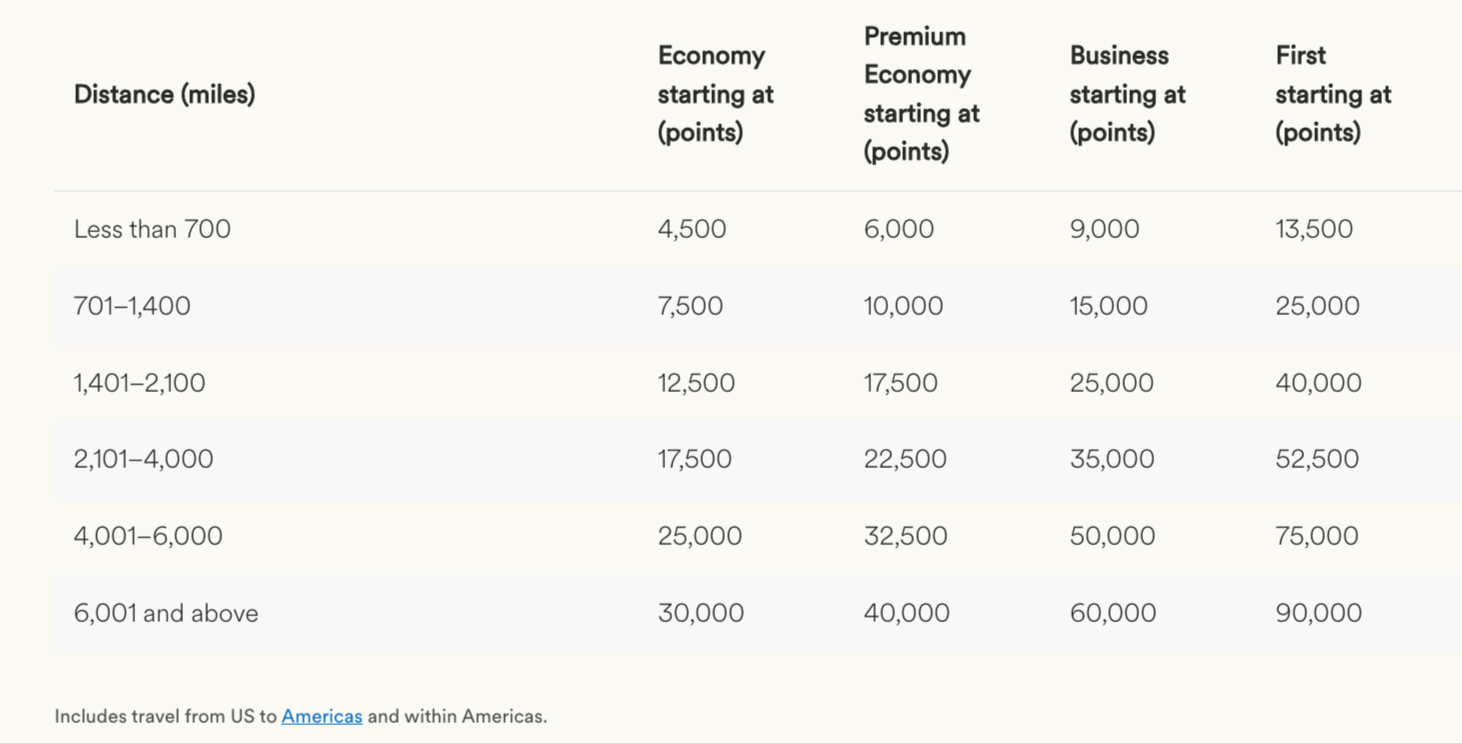Image resolution: width=1462 pixels, height=744 pixels.
Task: Select the 4,001–6,000 distance row label
Action: (x=148, y=536)
